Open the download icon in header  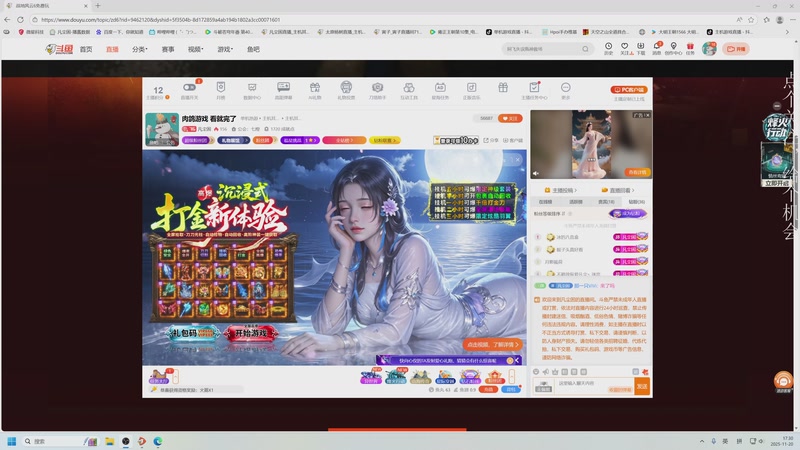[641, 48]
